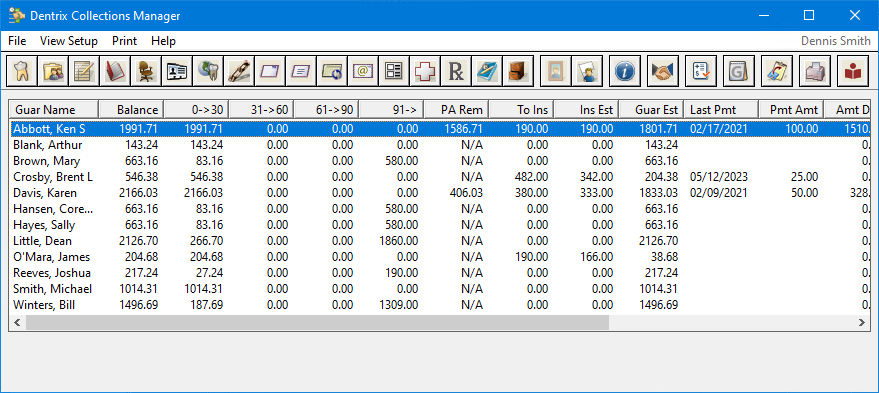879x393 pixels.
Task: Open the filing cabinet icon
Action: 518,71
